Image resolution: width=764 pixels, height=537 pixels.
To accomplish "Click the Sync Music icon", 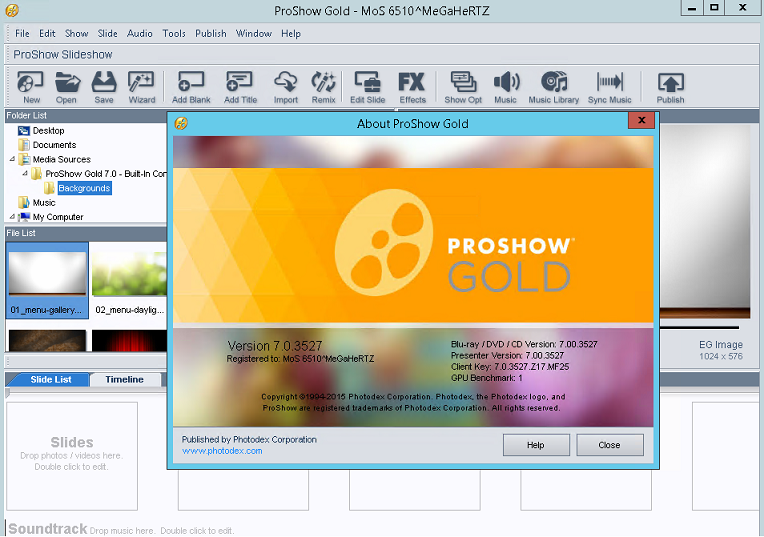I will (x=610, y=87).
